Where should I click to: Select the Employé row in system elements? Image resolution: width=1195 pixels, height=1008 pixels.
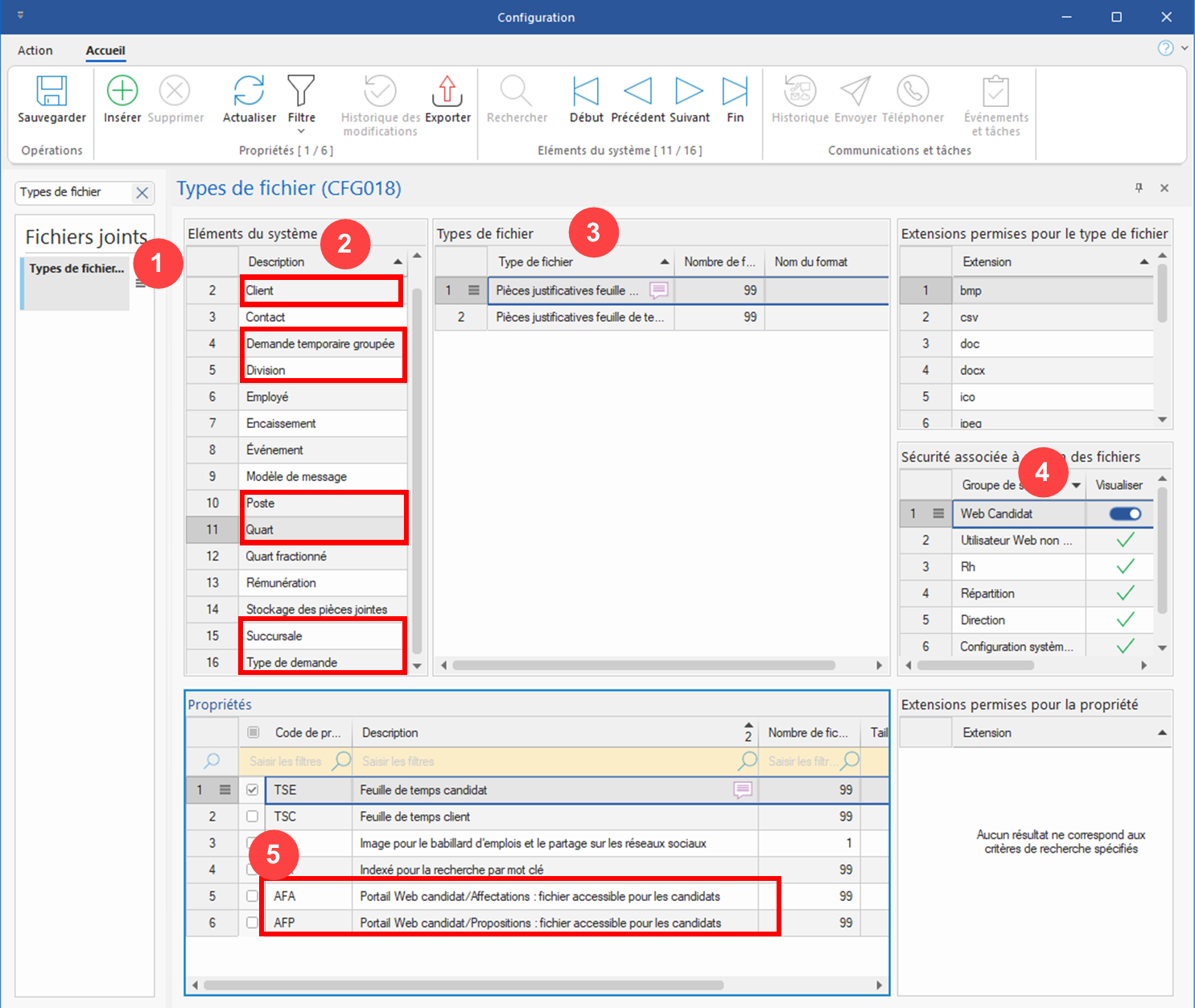(x=267, y=397)
